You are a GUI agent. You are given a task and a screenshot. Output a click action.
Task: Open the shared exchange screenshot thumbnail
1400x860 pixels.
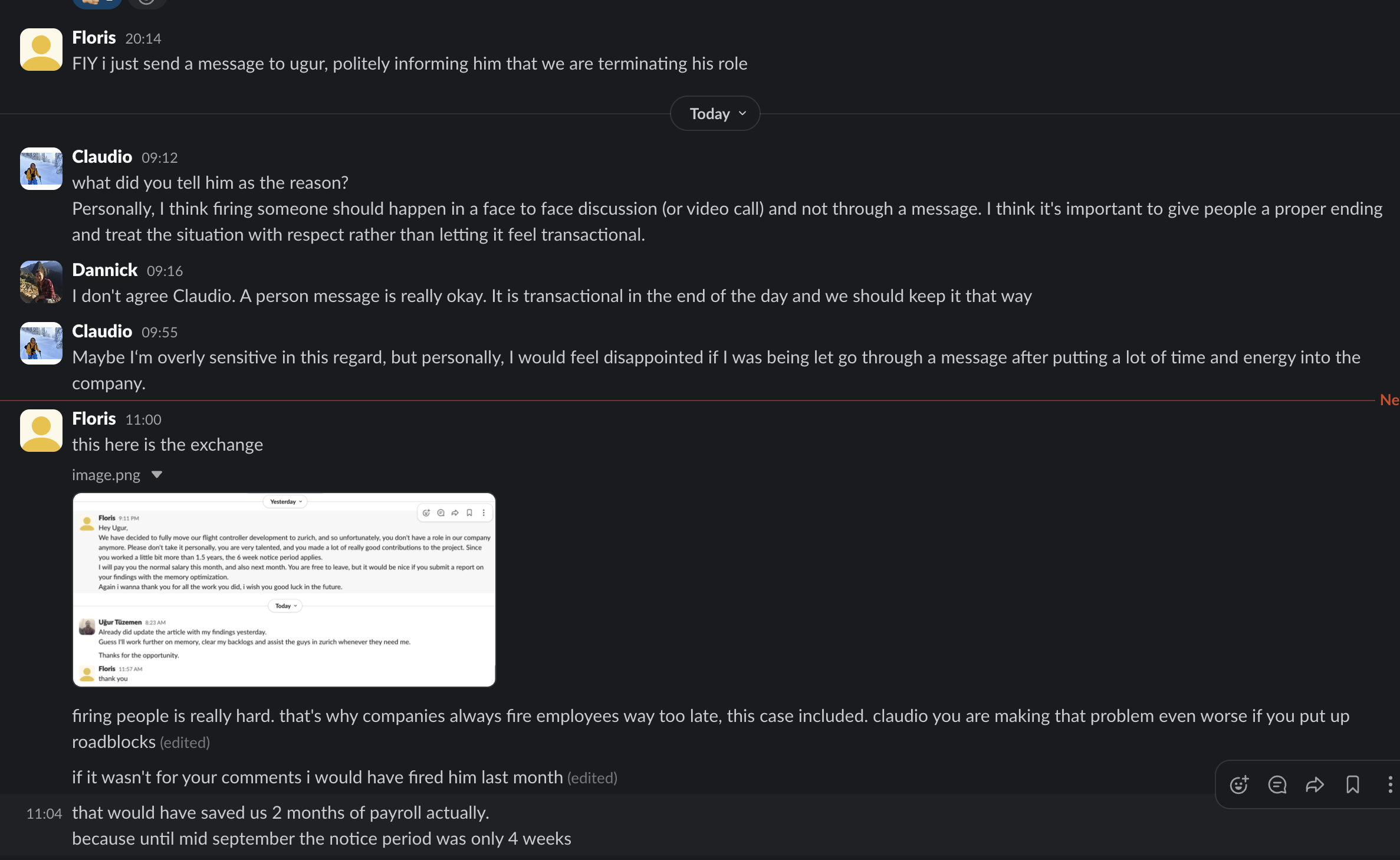[284, 590]
